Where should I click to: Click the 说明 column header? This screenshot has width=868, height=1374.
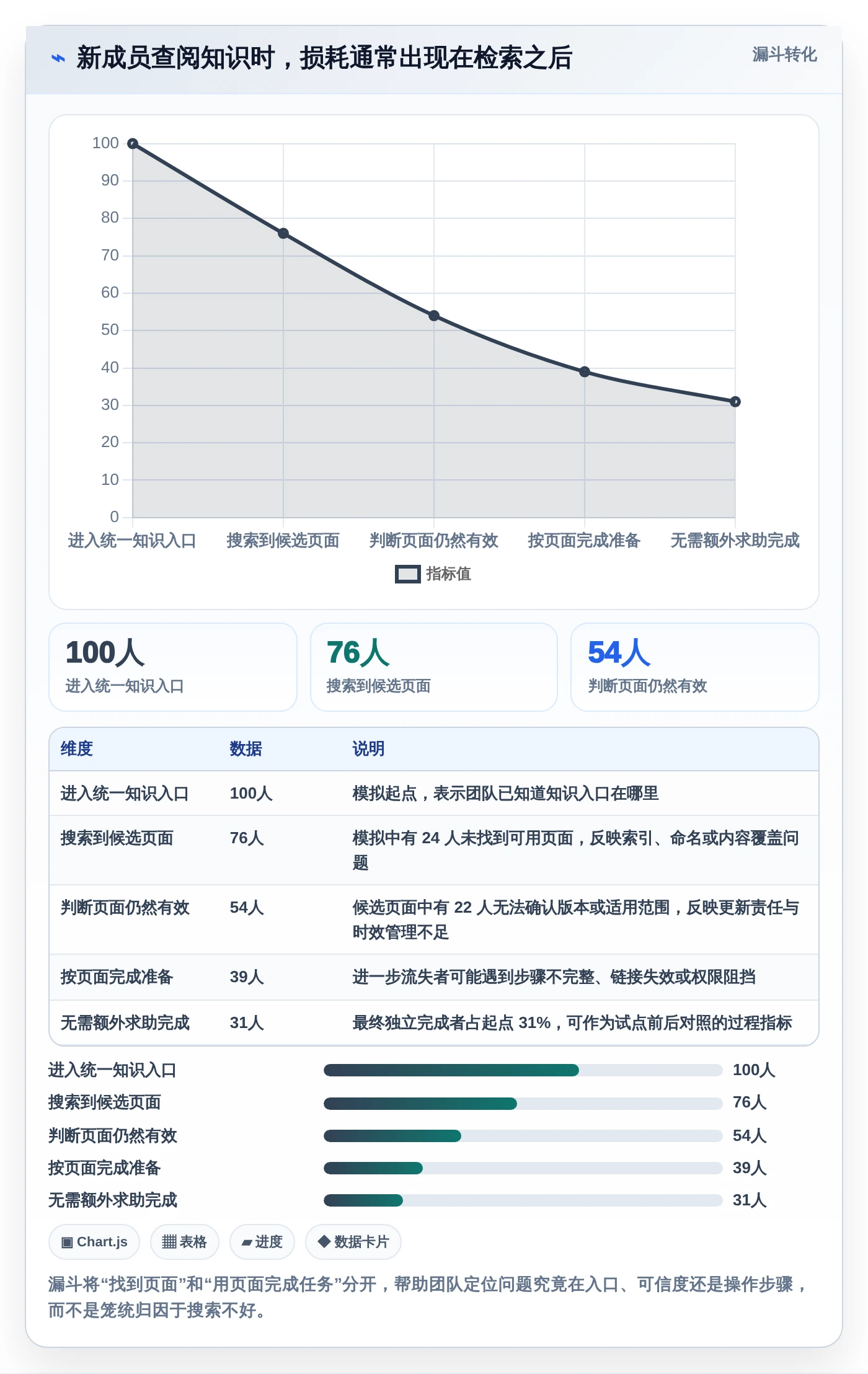click(x=368, y=749)
